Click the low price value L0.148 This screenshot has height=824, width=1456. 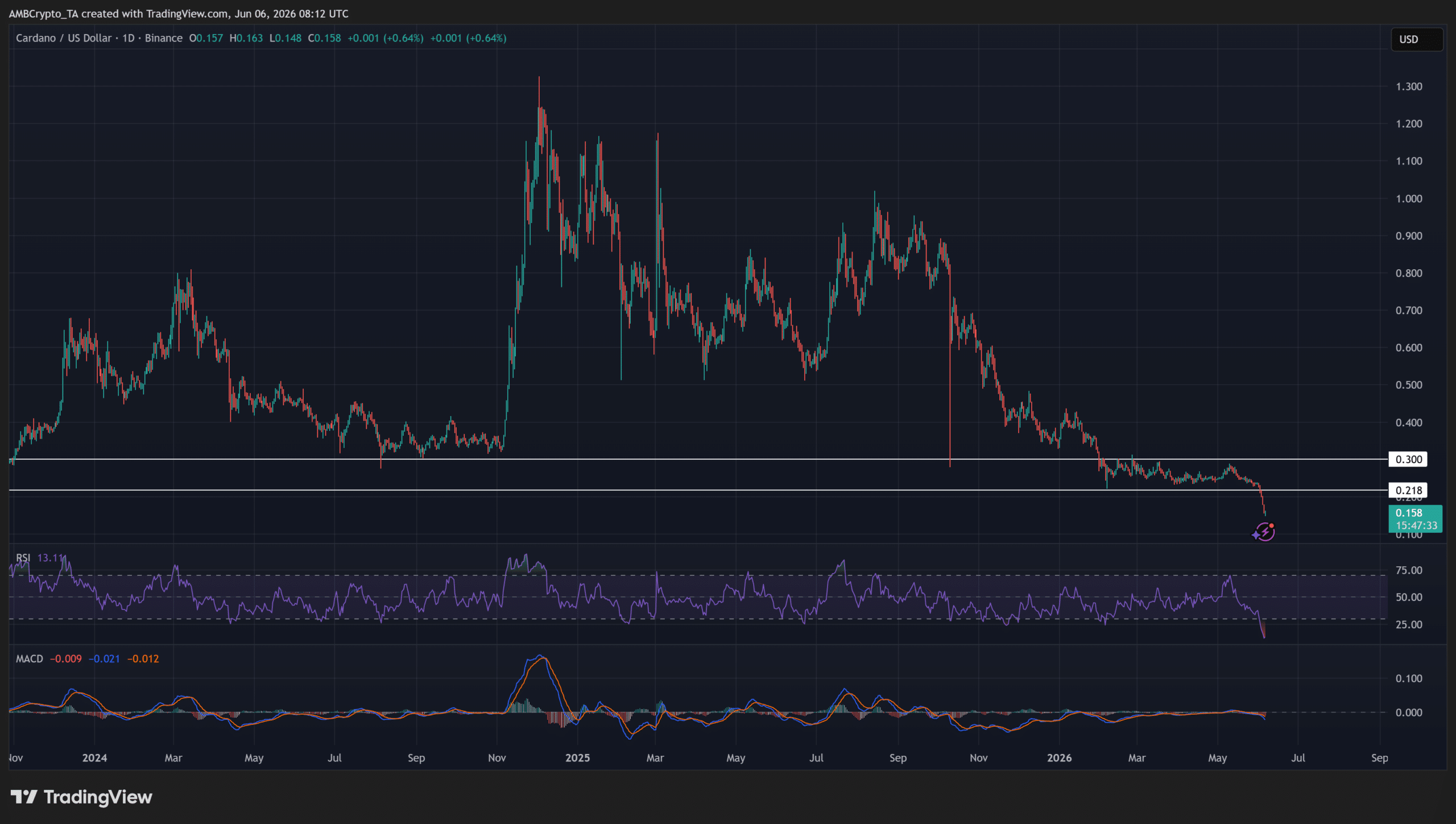(286, 38)
